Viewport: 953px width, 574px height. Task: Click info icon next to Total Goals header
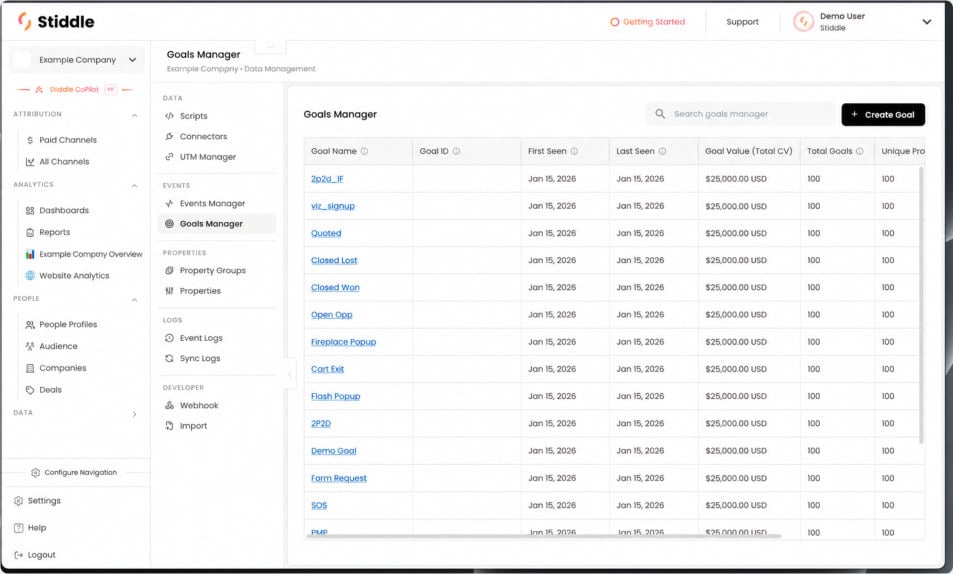pyautogui.click(x=859, y=151)
